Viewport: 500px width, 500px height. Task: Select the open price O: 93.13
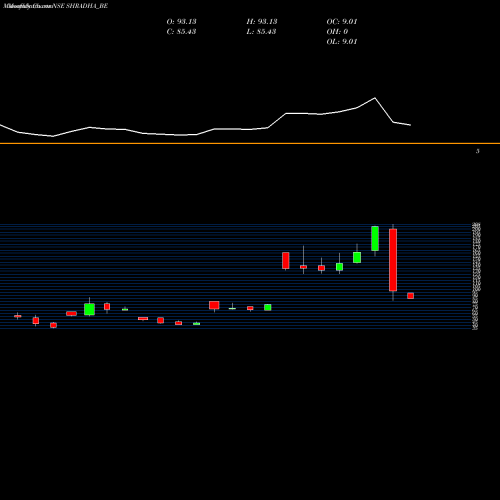point(181,22)
